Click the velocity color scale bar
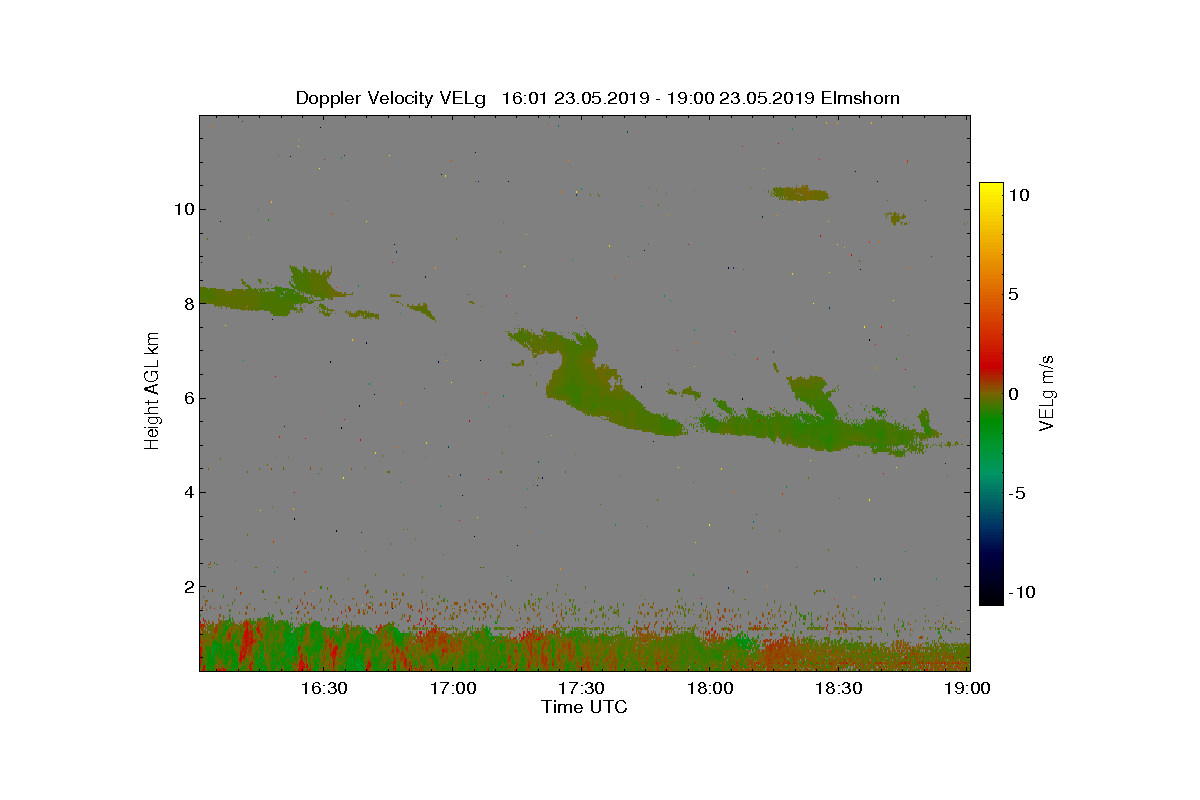This screenshot has height=800, width=1200. 991,394
